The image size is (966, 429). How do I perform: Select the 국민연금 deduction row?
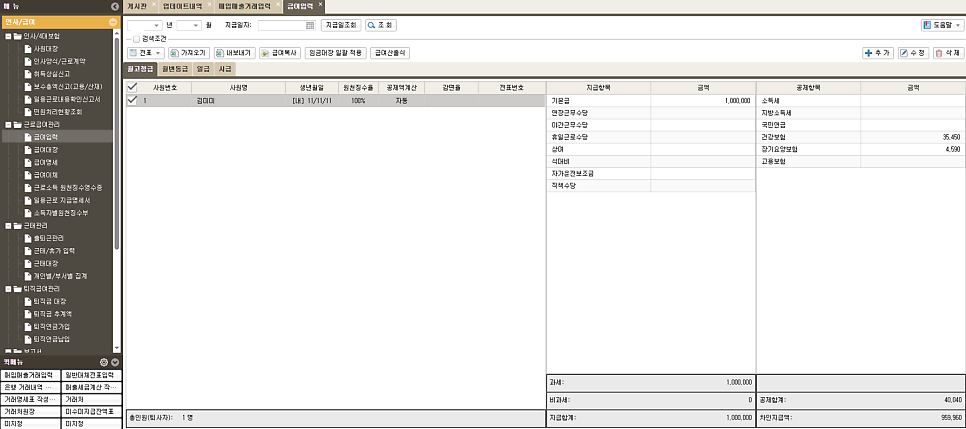pyautogui.click(x=861, y=125)
